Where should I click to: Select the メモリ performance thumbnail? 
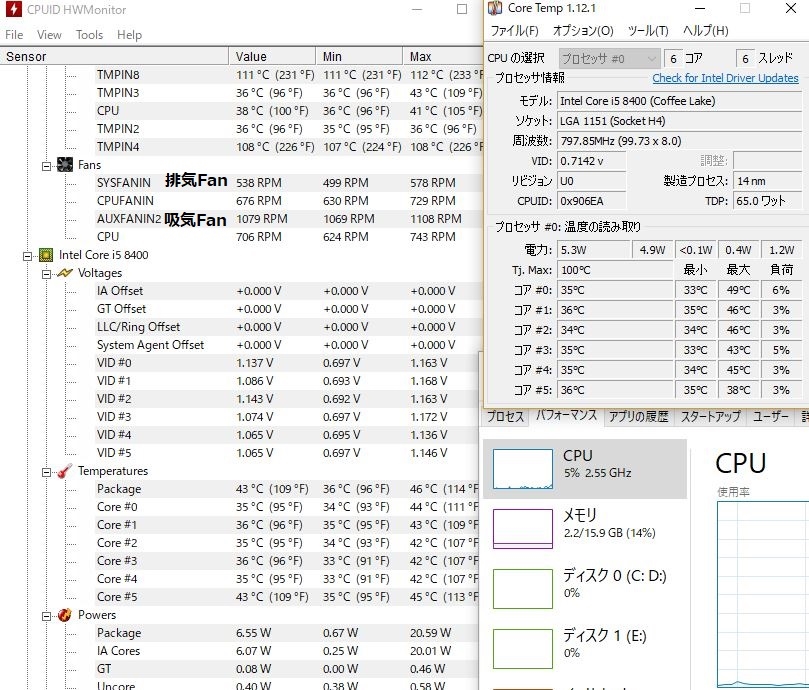(x=523, y=528)
